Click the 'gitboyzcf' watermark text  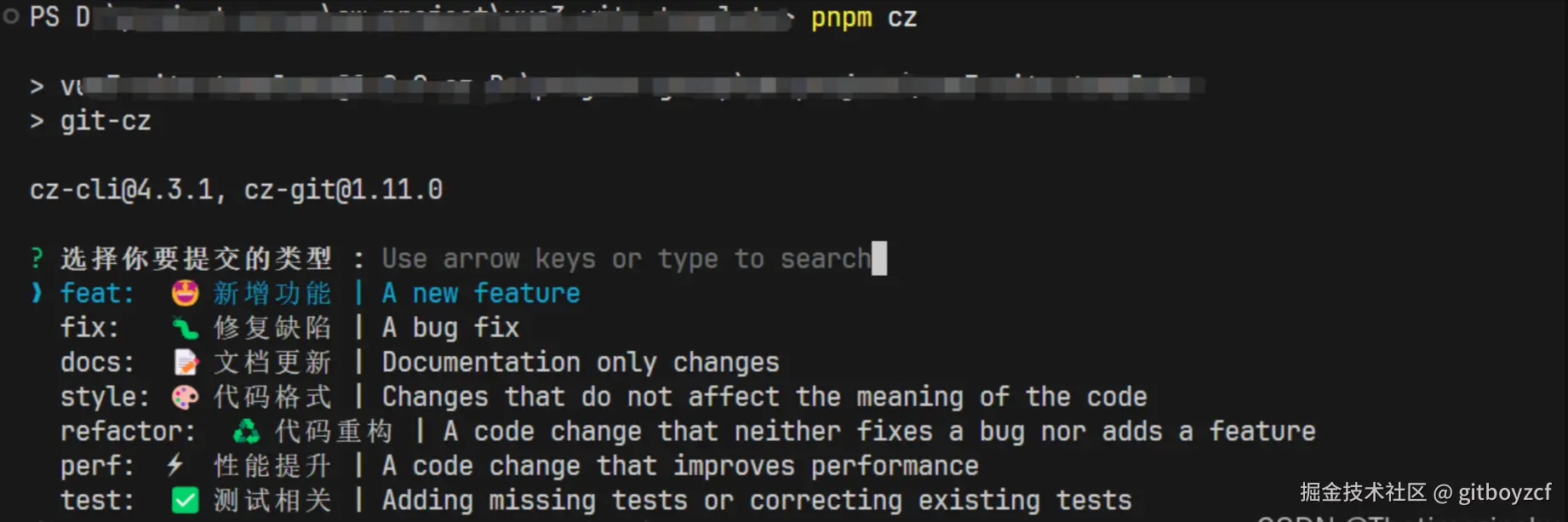pyautogui.click(x=1504, y=492)
